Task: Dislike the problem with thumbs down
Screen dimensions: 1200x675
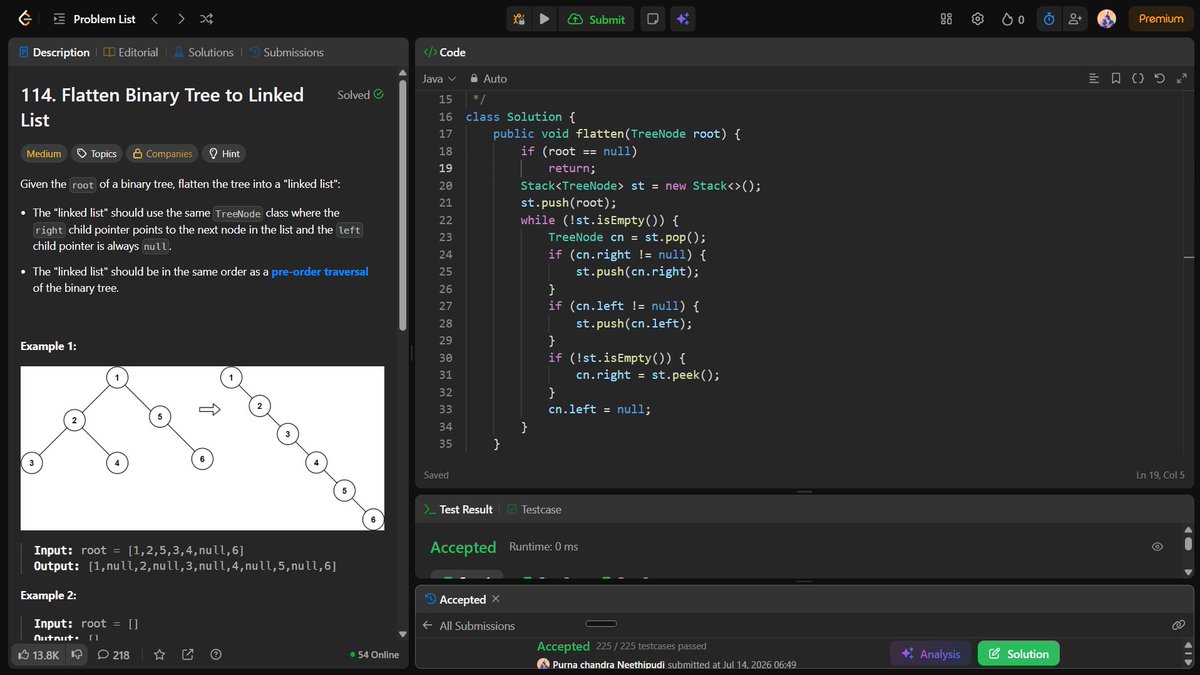Action: 75,655
